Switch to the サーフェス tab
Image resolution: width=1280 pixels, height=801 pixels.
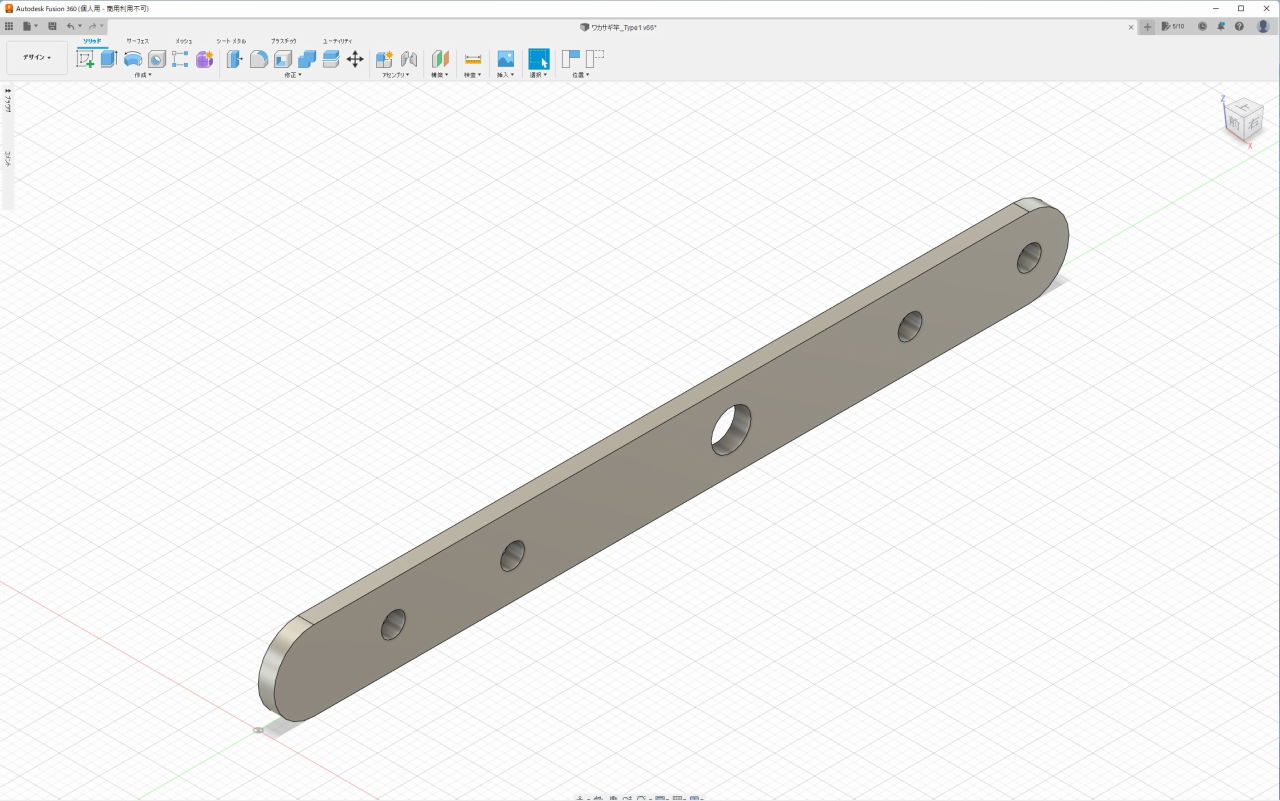click(x=137, y=41)
